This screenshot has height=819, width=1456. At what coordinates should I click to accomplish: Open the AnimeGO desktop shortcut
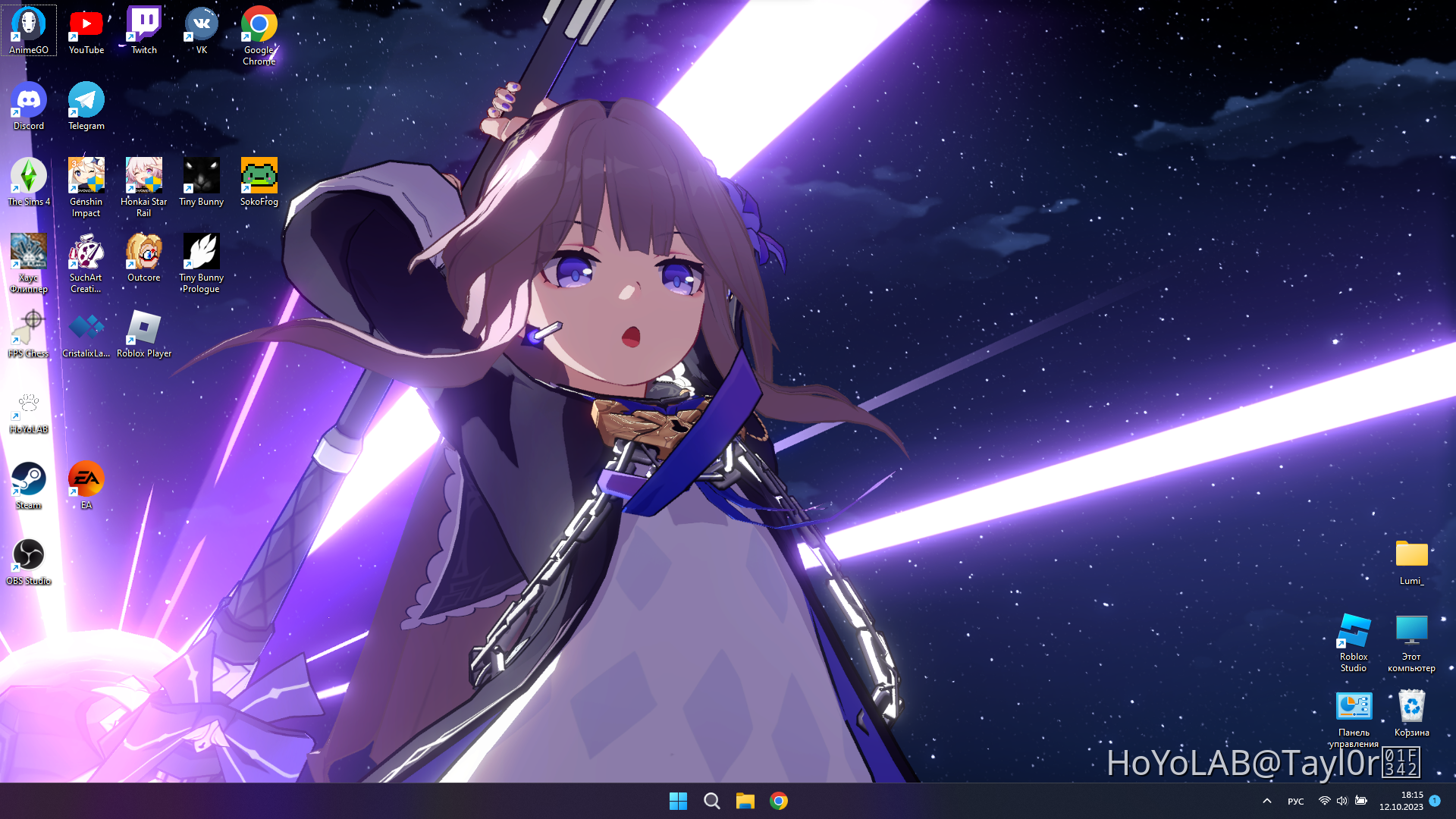pyautogui.click(x=29, y=30)
